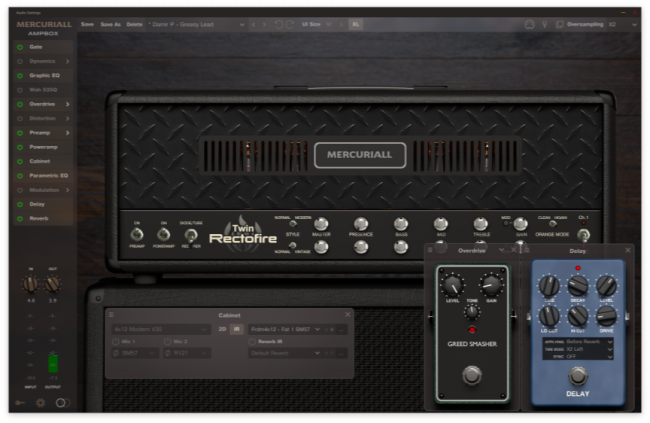Close the Cabinet panel
This screenshot has width=650, height=423.
point(346,316)
